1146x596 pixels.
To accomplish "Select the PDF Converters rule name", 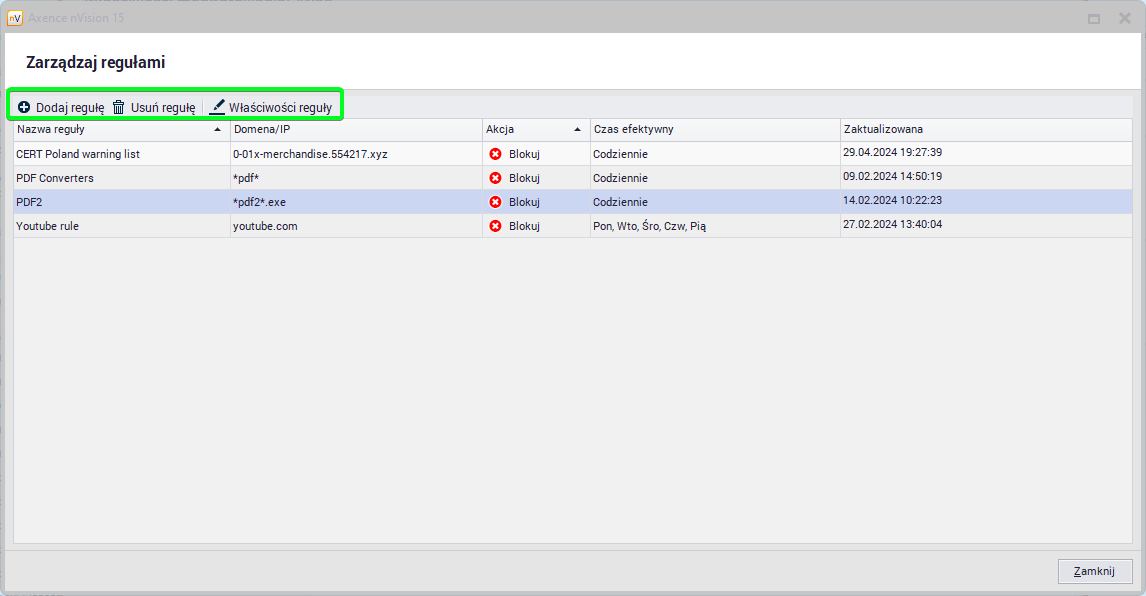I will click(x=55, y=178).
